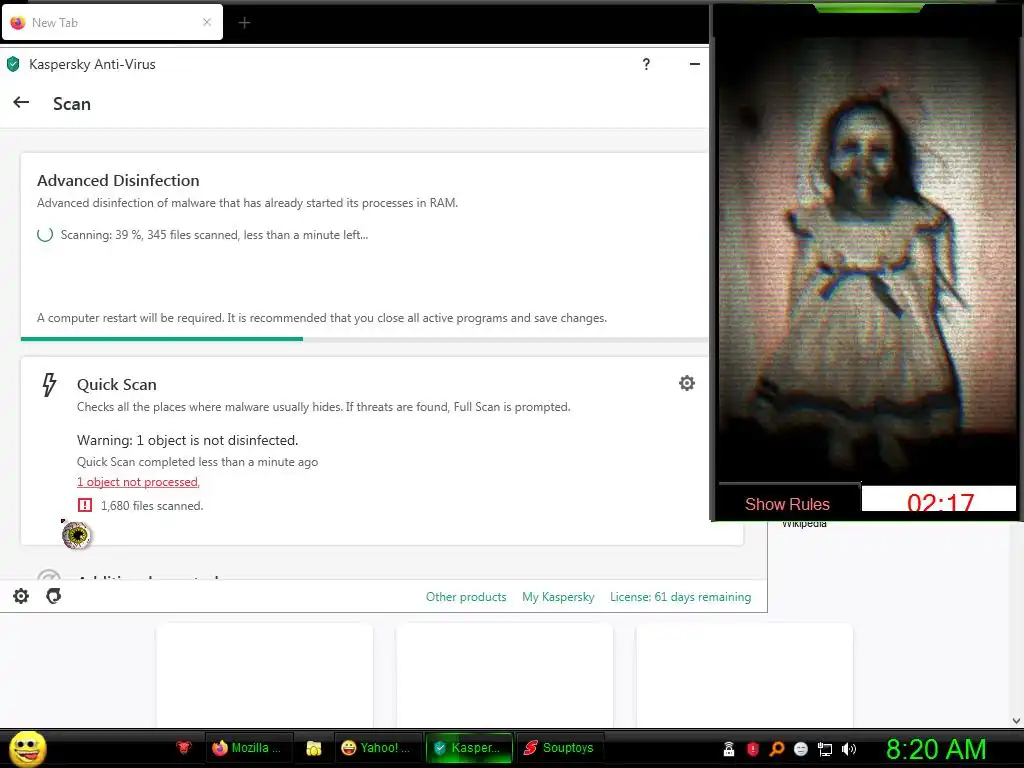
Task: Click the 8:20 AM clock
Action: pos(935,750)
